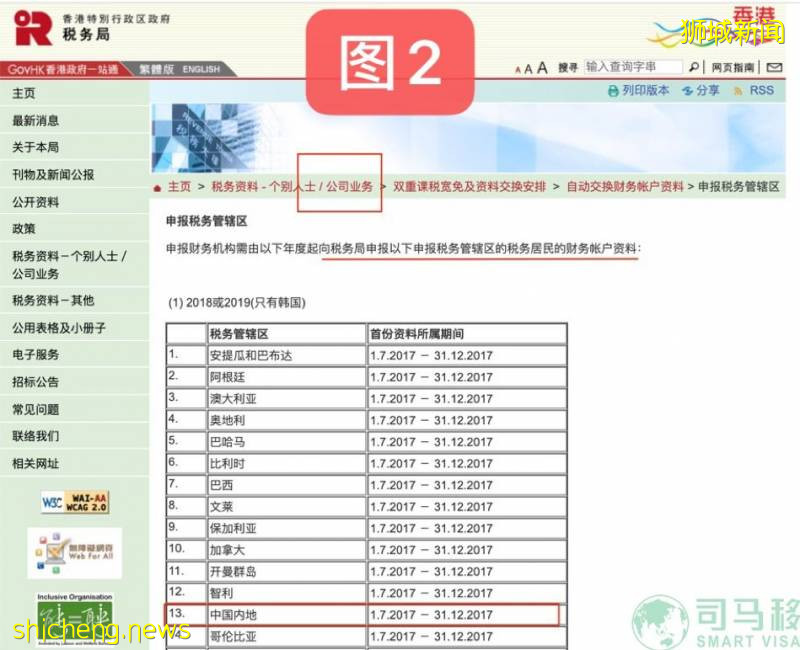Click the 列印版本 printer icon
Viewport: 800px width, 650px height.
(614, 90)
